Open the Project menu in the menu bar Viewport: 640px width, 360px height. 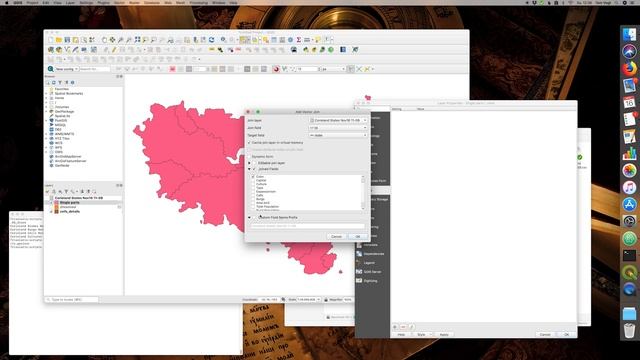32,2
